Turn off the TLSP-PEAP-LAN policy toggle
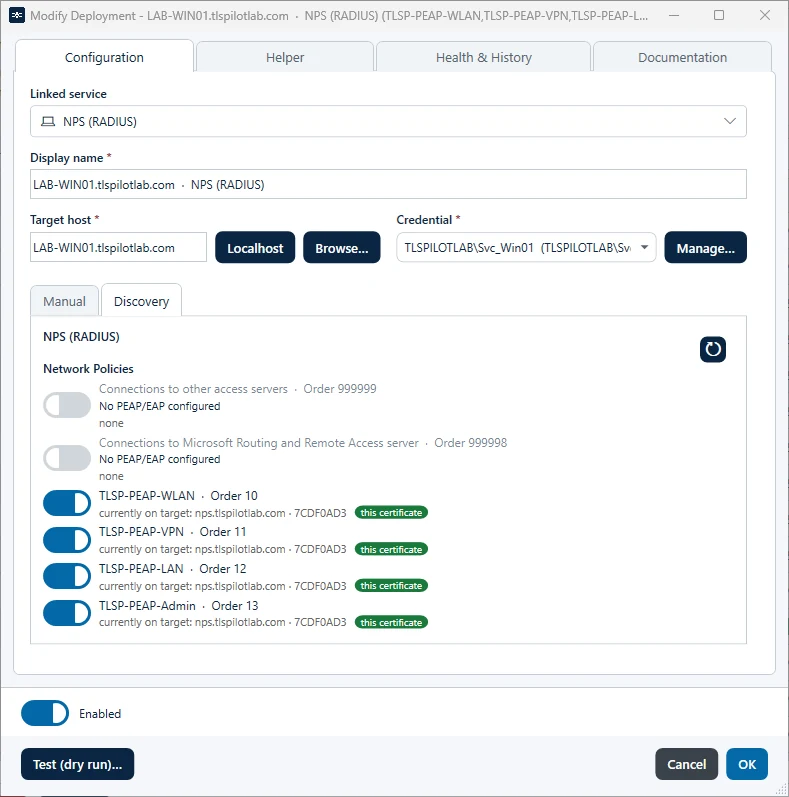 67,576
